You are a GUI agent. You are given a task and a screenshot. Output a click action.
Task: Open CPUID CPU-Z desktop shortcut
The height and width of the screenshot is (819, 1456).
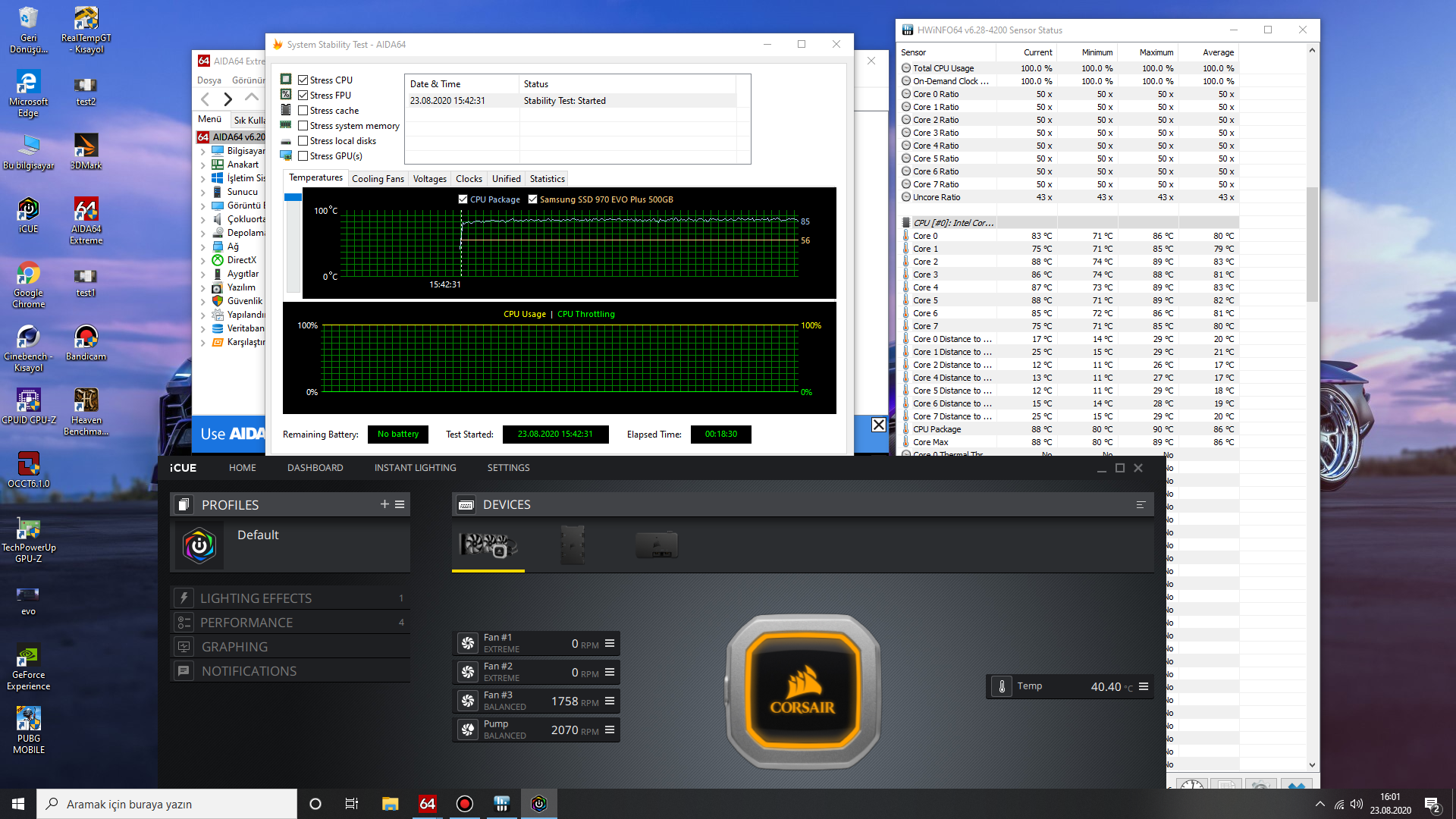[28, 406]
